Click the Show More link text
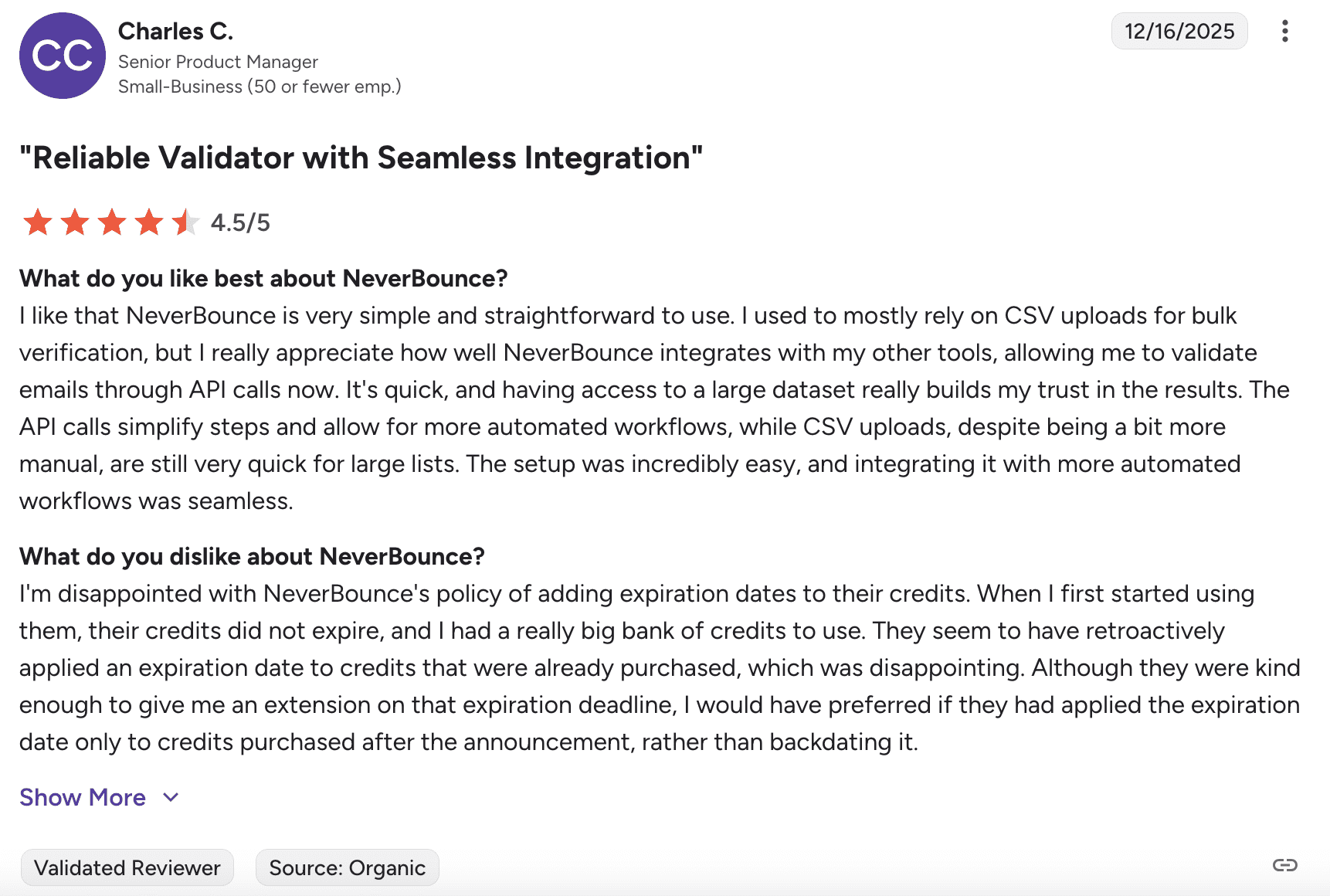Image resolution: width=1330 pixels, height=896 pixels. 83,797
